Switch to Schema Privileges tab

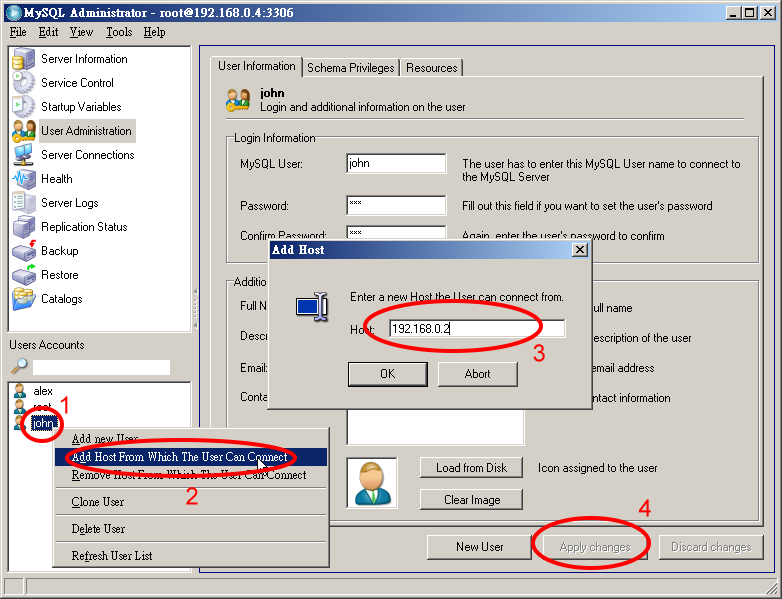pyautogui.click(x=350, y=68)
